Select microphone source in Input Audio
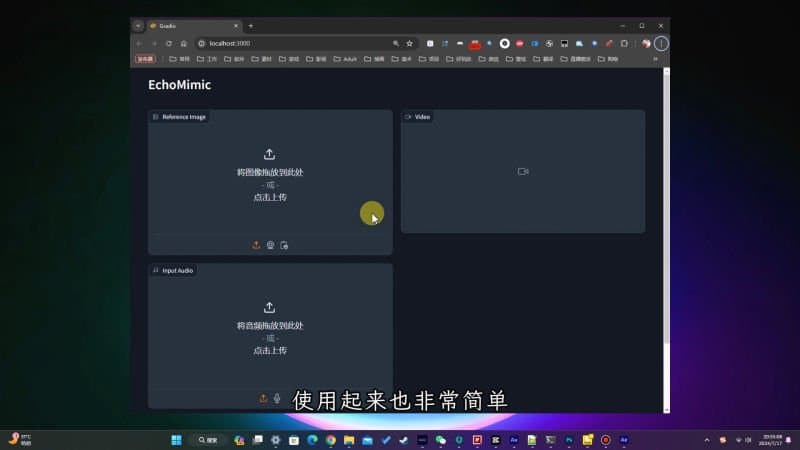Screen dimensions: 800x450 [277, 398]
